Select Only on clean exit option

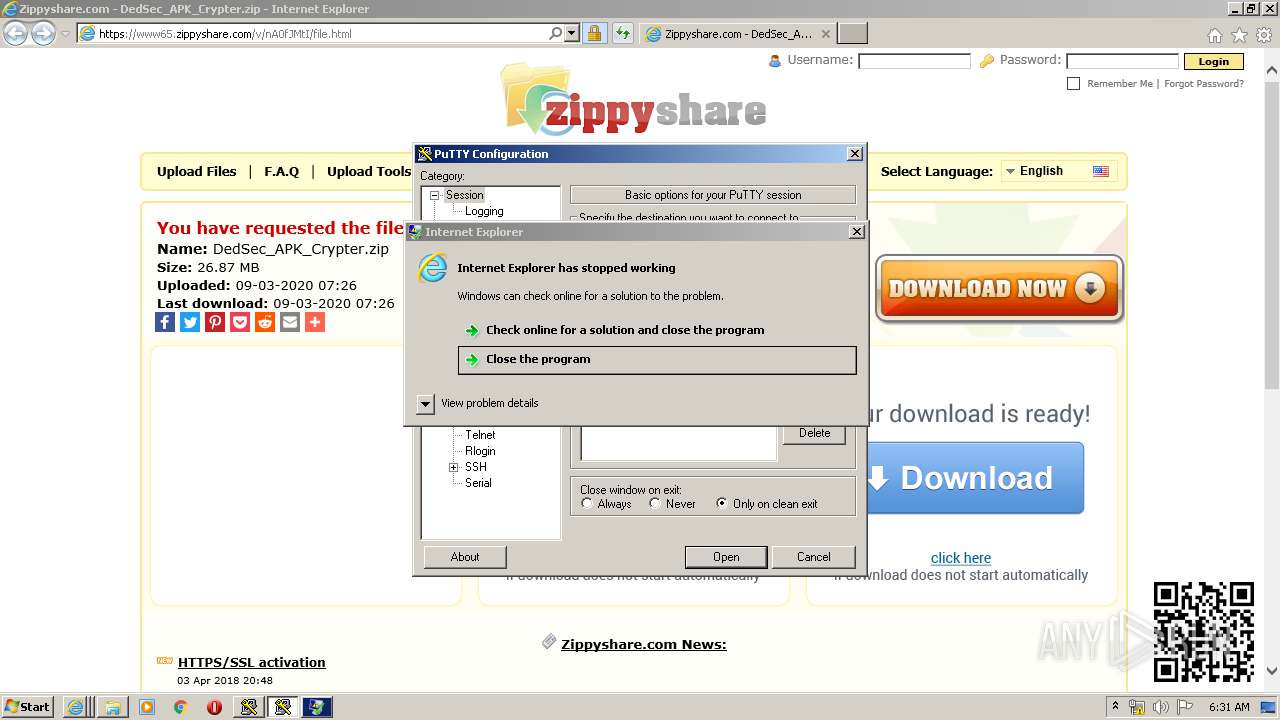pyautogui.click(x=722, y=504)
